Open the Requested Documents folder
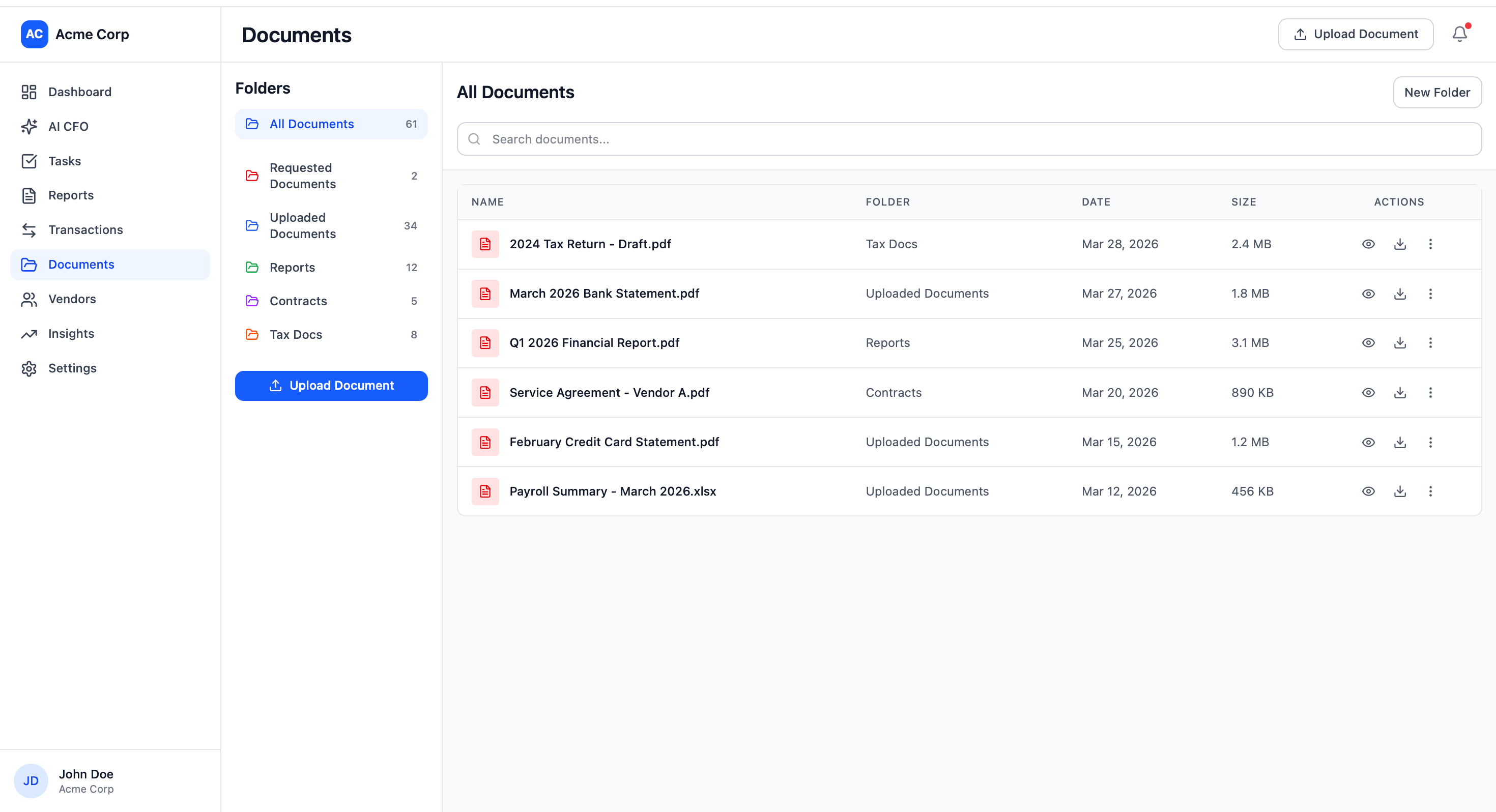The height and width of the screenshot is (812, 1496). [x=331, y=176]
